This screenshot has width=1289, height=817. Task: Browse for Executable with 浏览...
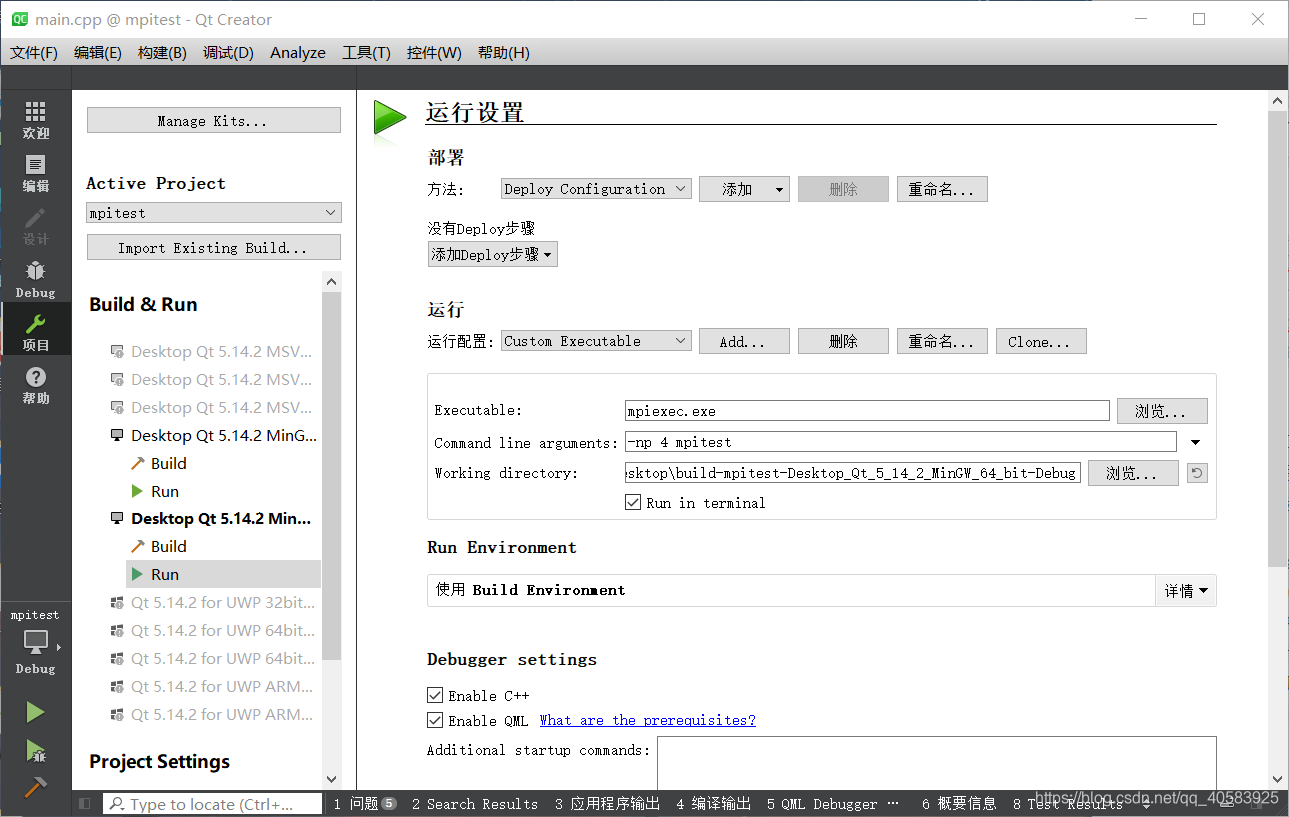[1162, 411]
